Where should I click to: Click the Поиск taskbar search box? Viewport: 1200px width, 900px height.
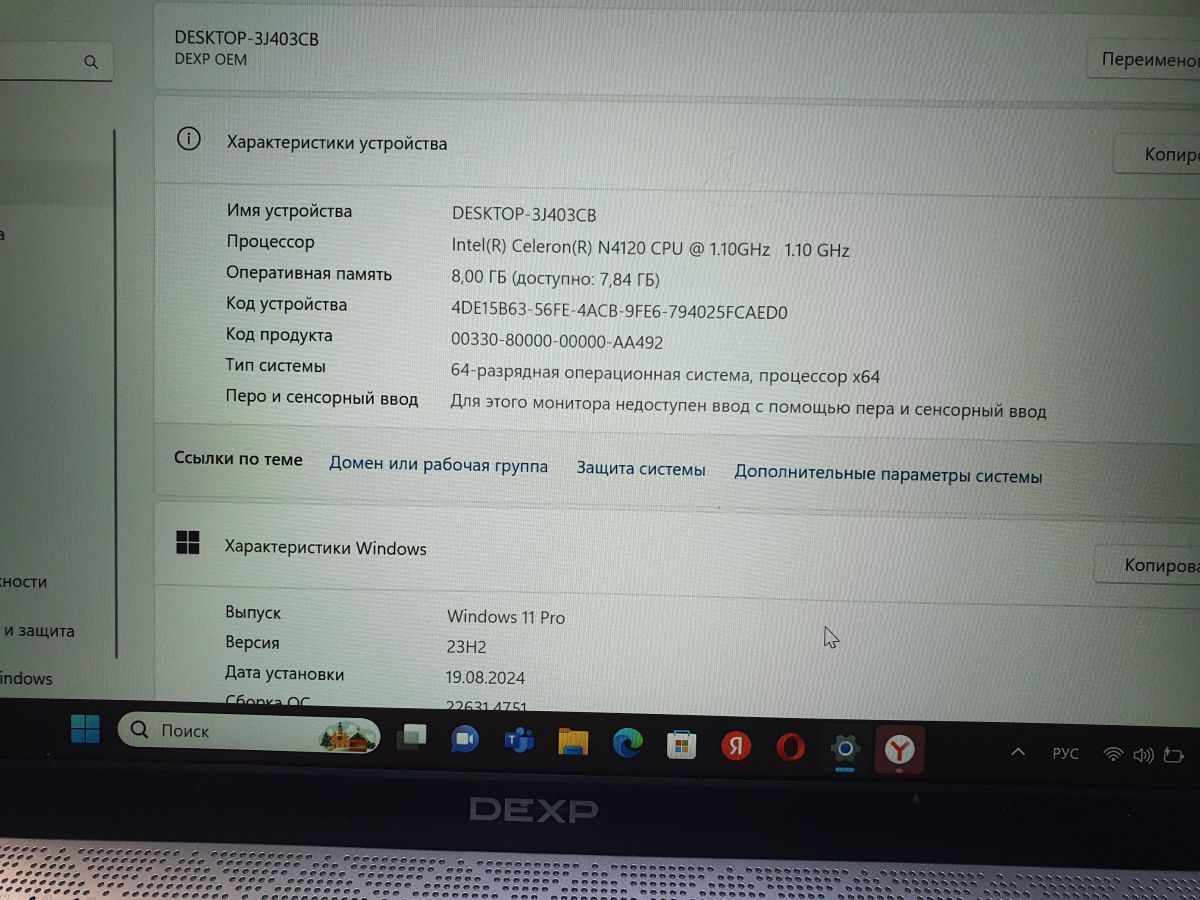(248, 733)
